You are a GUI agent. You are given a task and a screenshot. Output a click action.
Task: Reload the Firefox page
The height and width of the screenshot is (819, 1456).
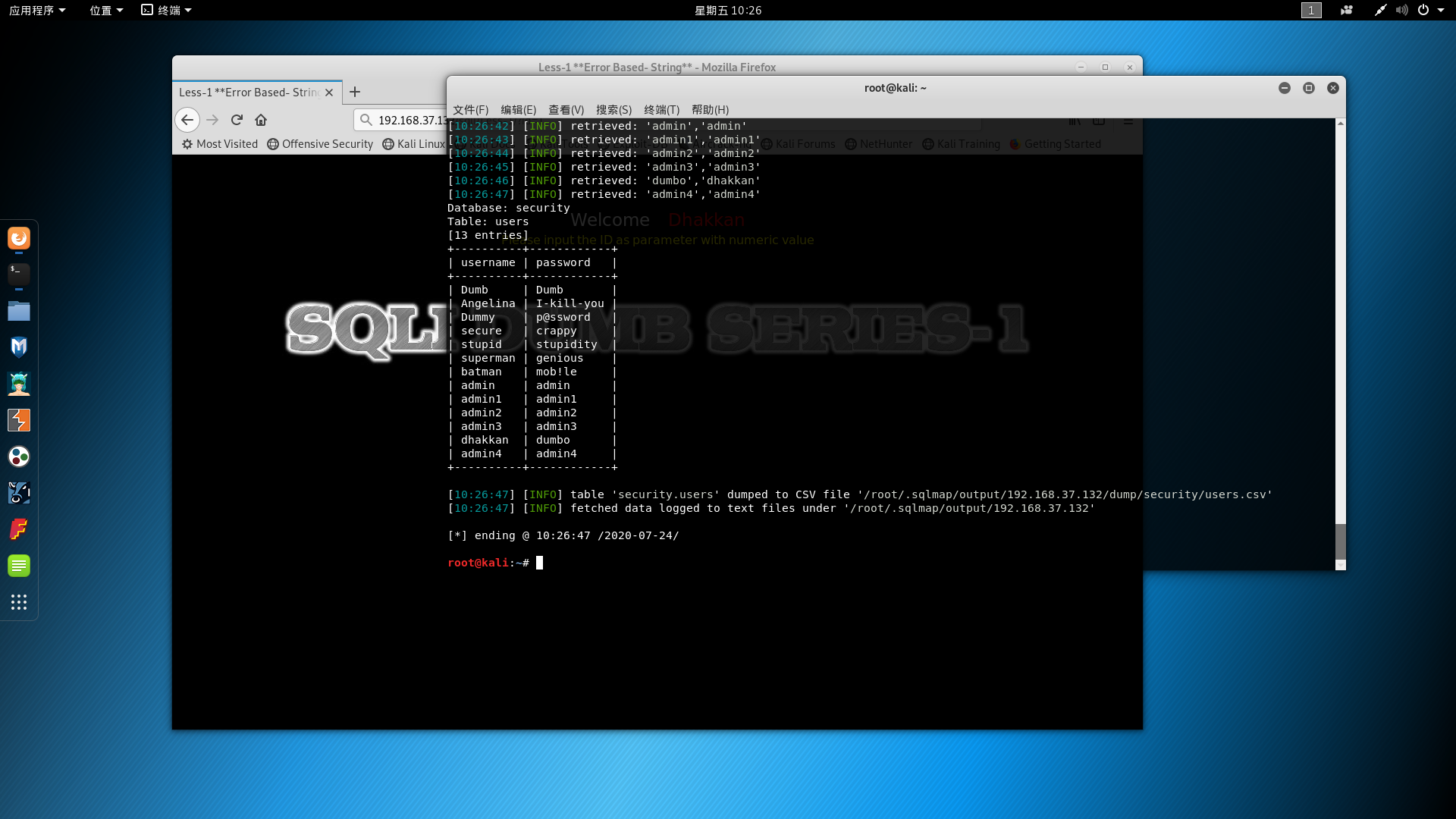coord(237,120)
